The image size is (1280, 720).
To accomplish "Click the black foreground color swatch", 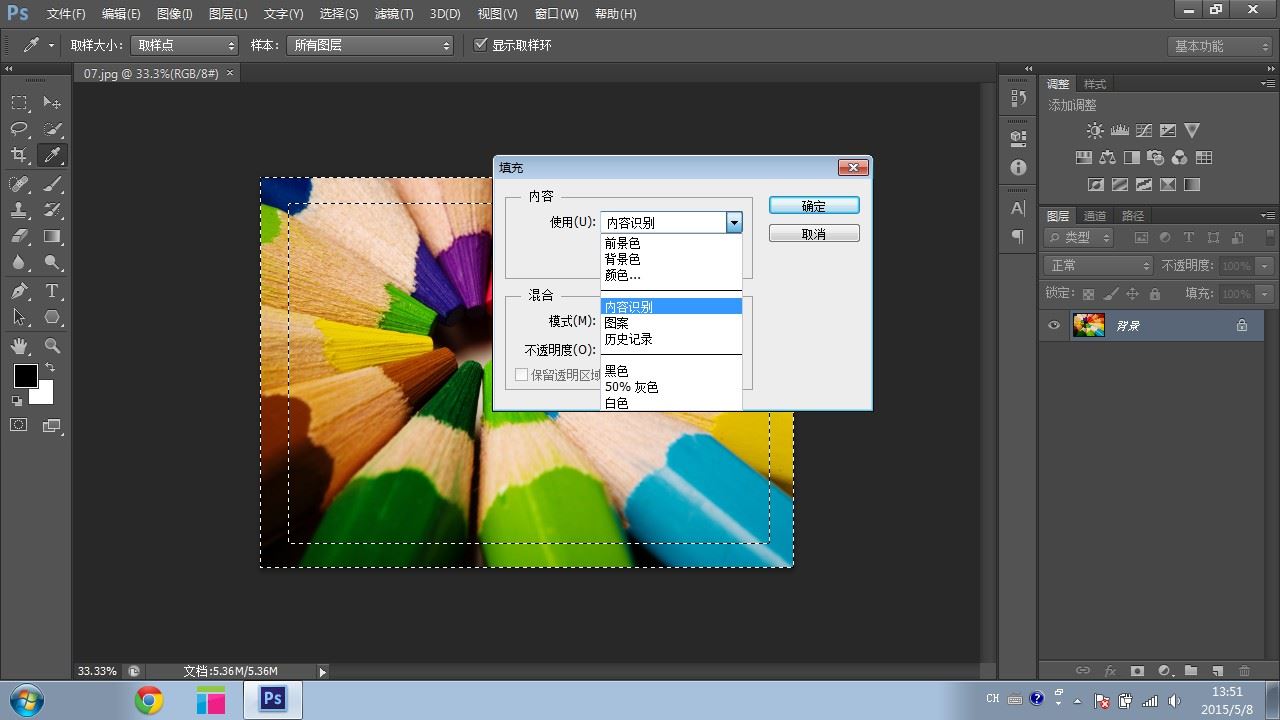I will (x=25, y=376).
